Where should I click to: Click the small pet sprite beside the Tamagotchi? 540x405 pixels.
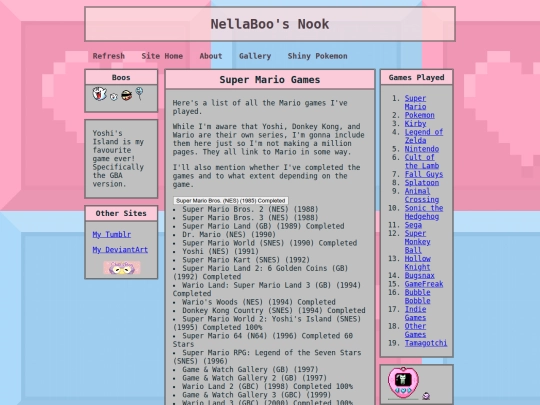coord(426,396)
